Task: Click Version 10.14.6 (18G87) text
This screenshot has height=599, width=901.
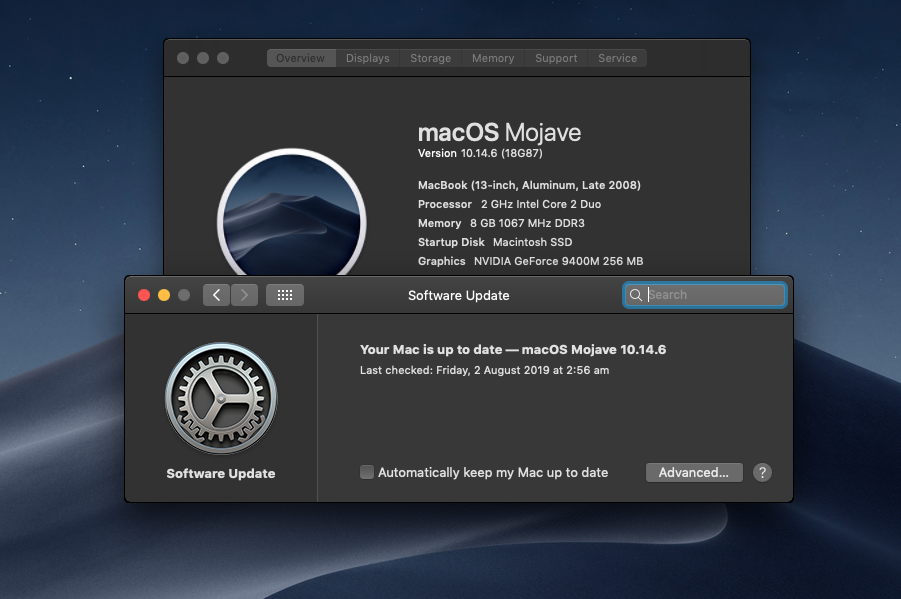Action: pyautogui.click(x=480, y=153)
